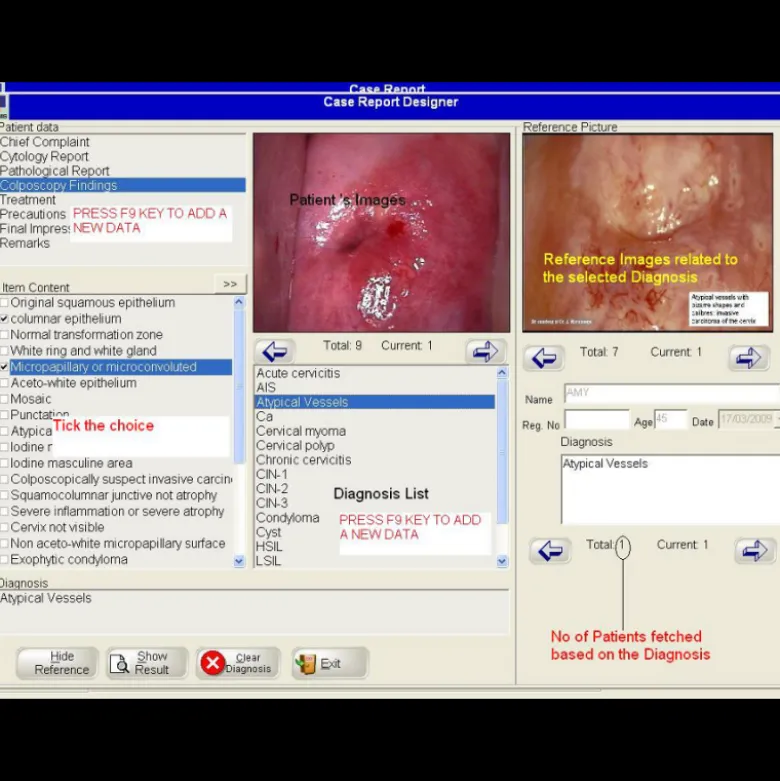Untick Micropapillary or microconvoluted checkbox
The width and height of the screenshot is (780, 781).
4,367
